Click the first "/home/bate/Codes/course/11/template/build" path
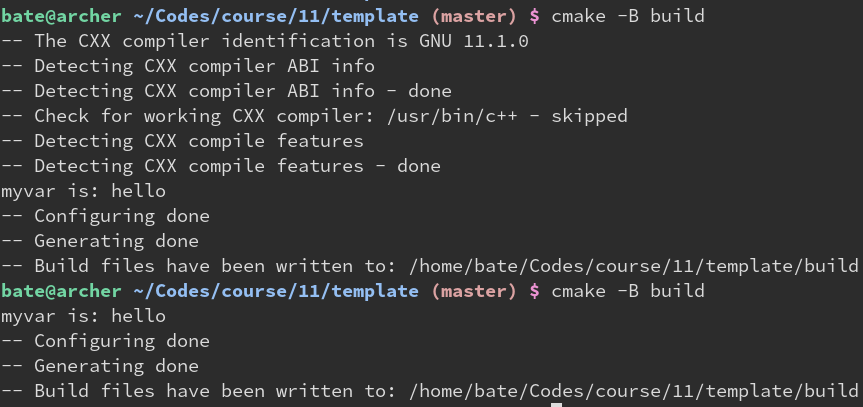 tap(634, 266)
